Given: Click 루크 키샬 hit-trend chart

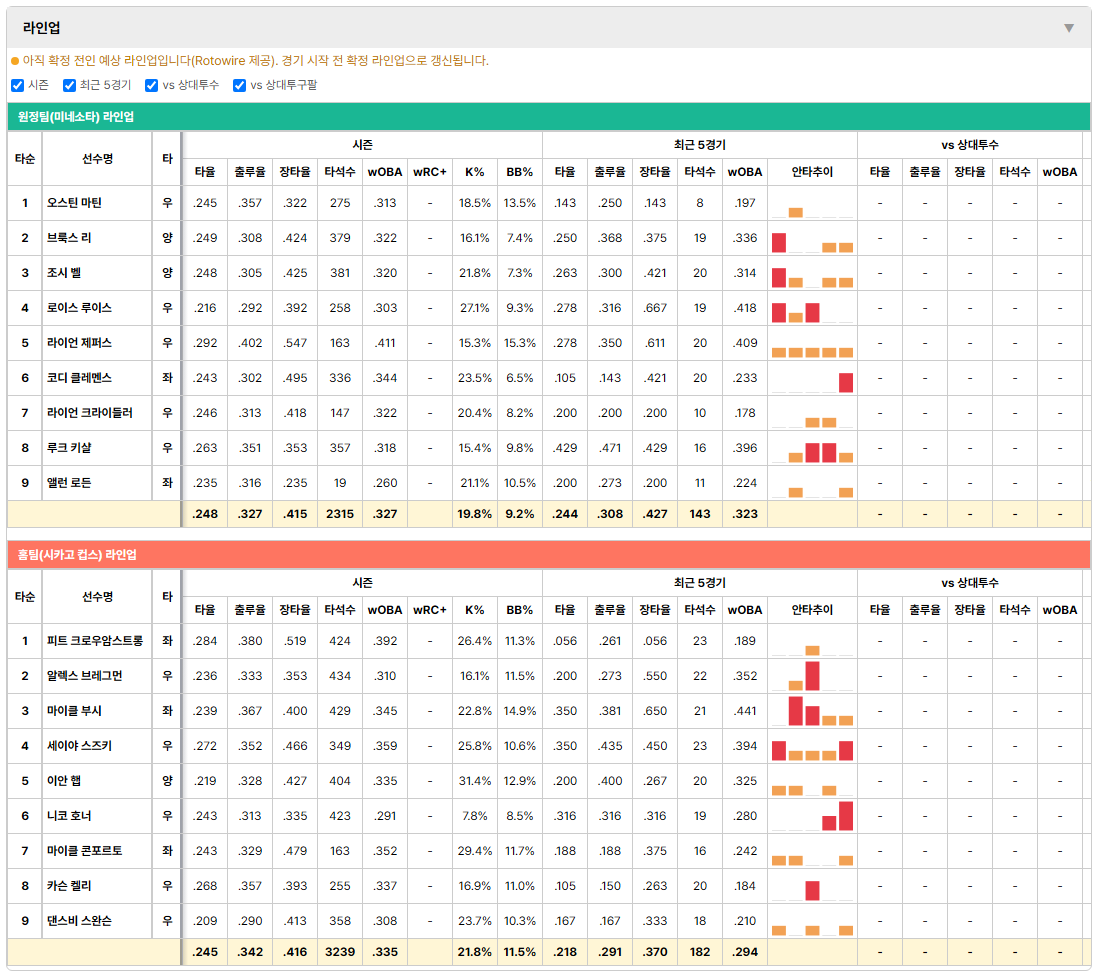Looking at the screenshot, I should (x=812, y=449).
